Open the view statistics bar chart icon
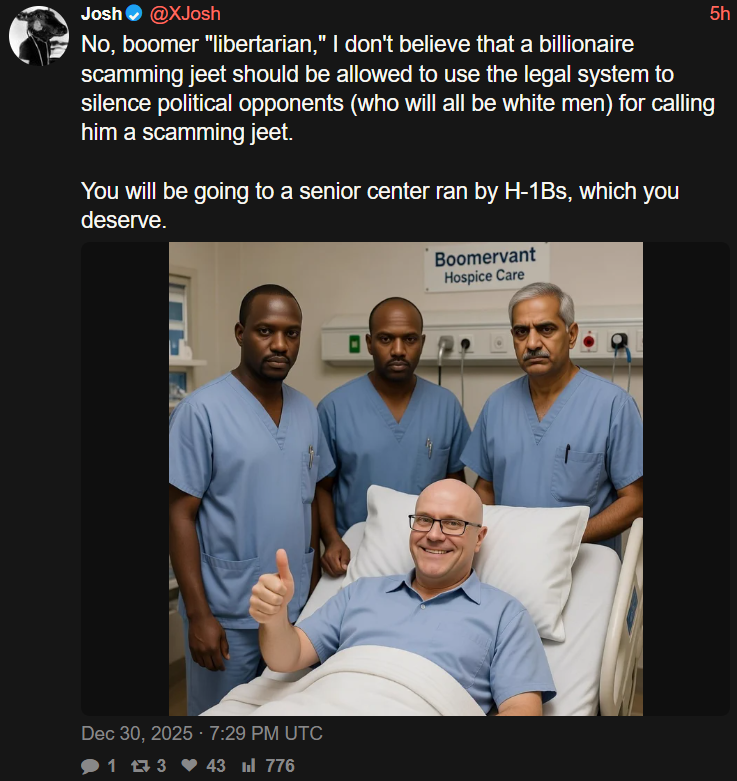Screen dimensions: 737x781 click(x=248, y=765)
